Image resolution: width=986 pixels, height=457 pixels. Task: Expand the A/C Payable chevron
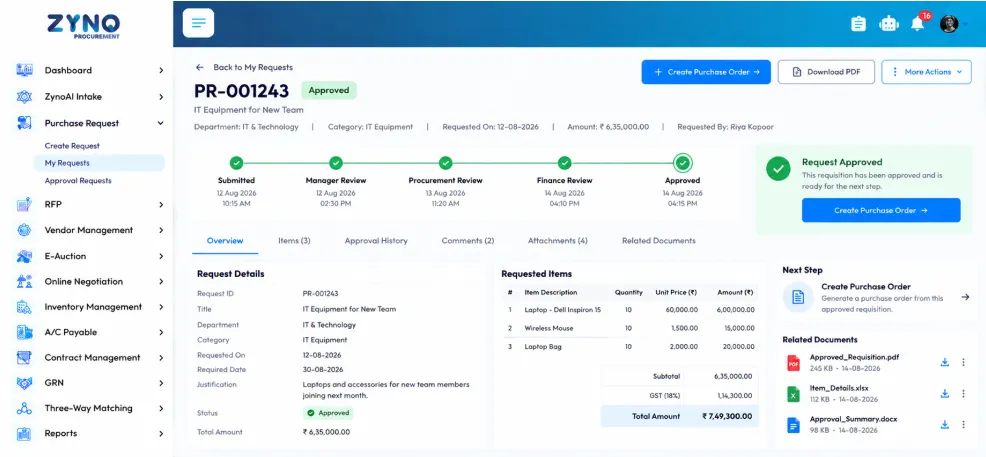coord(161,332)
